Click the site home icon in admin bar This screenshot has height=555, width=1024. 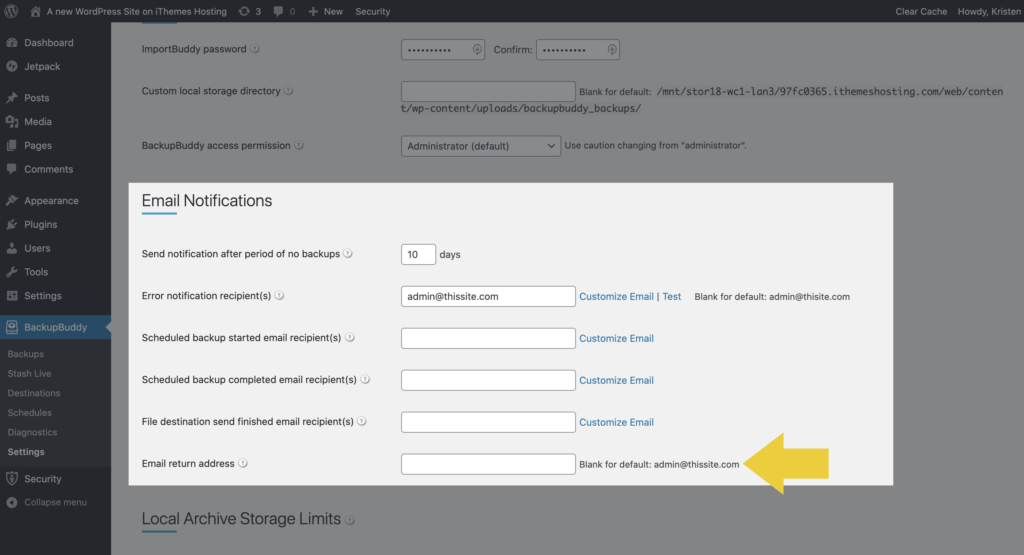click(35, 11)
